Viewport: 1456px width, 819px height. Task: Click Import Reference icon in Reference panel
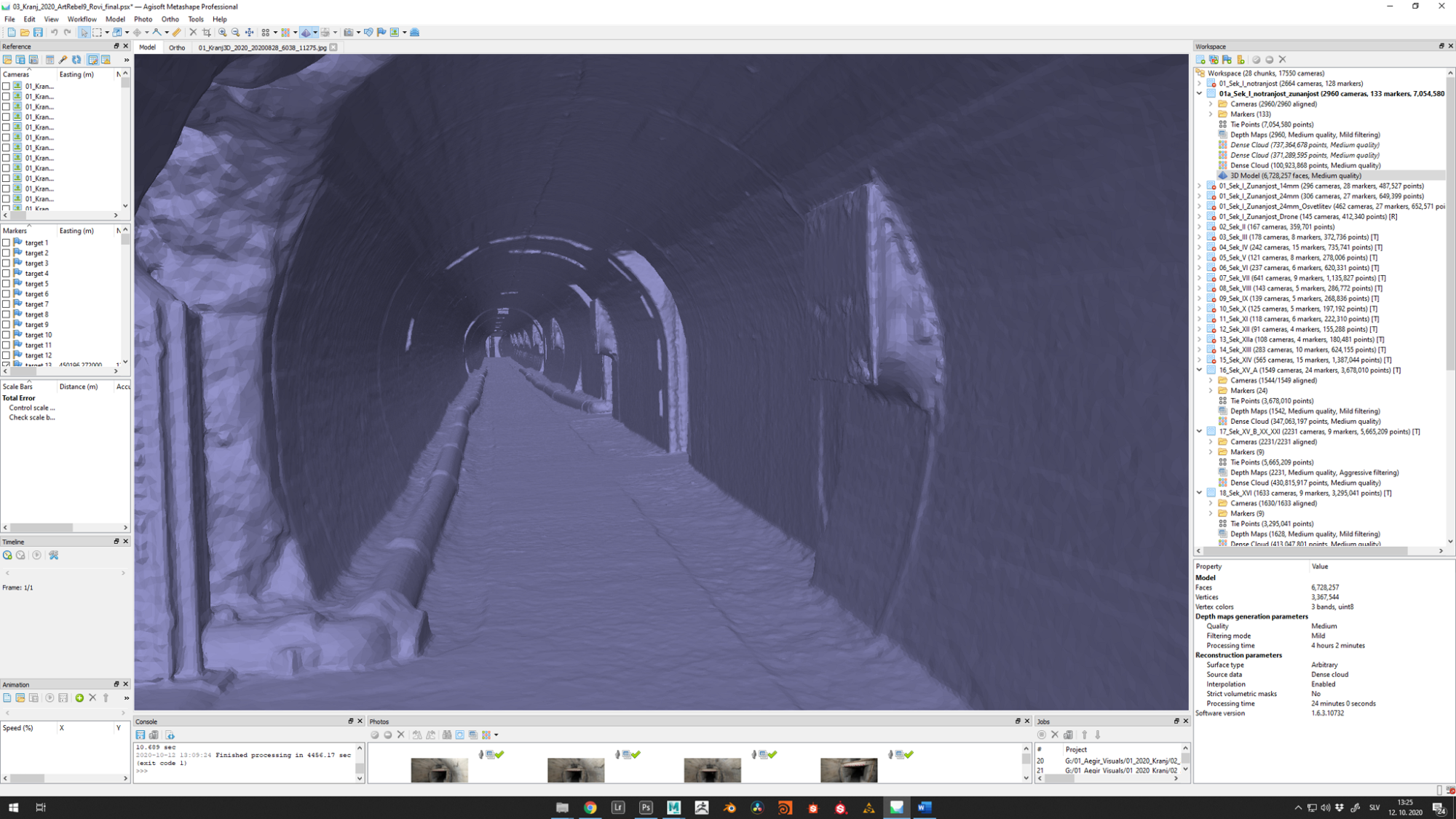pos(7,60)
